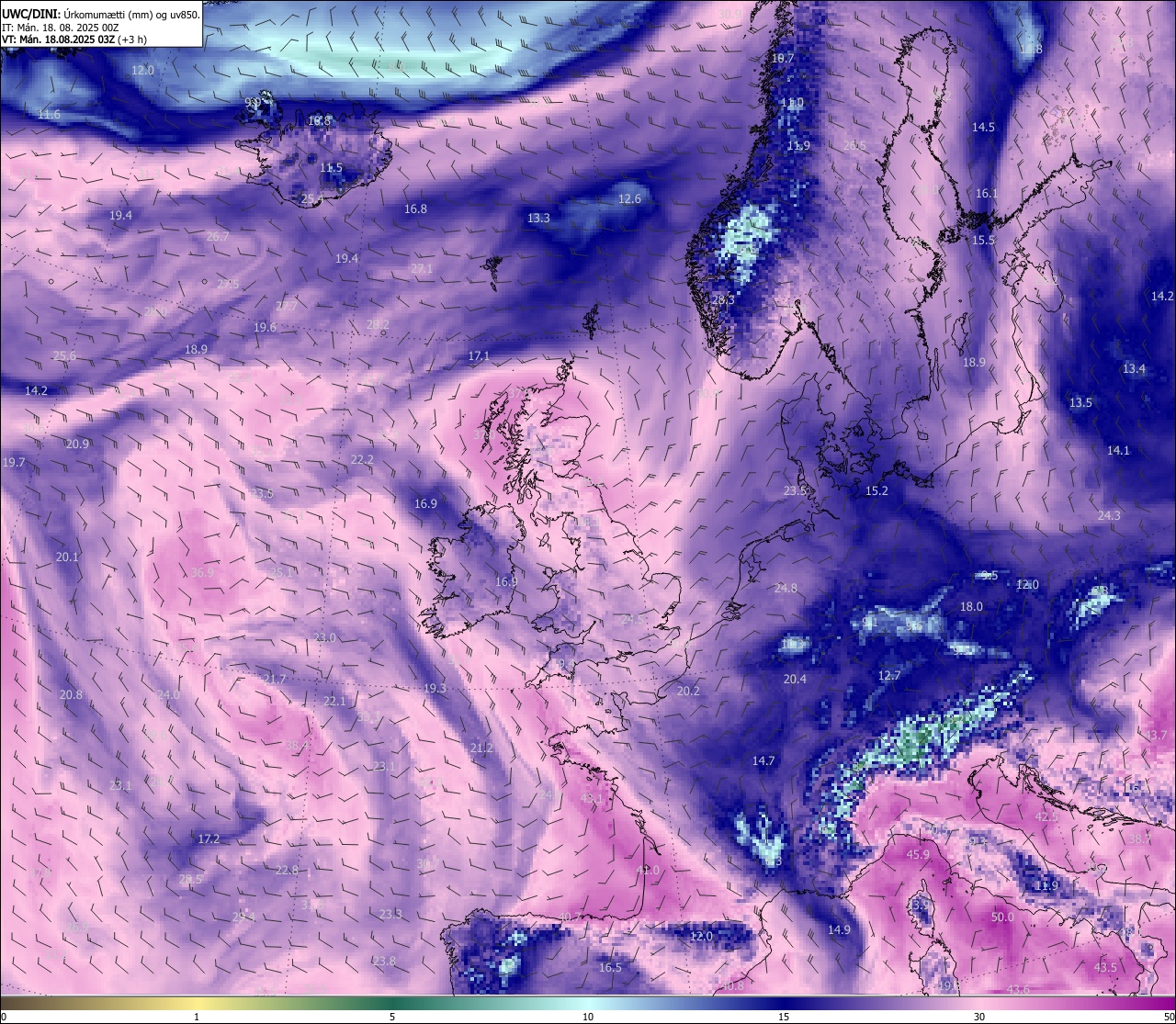Click the 14.7 map value
This screenshot has width=1176, height=1024.
coord(763,761)
